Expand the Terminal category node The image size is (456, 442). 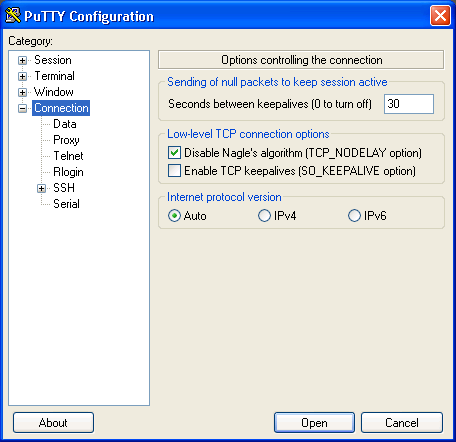click(x=22, y=76)
